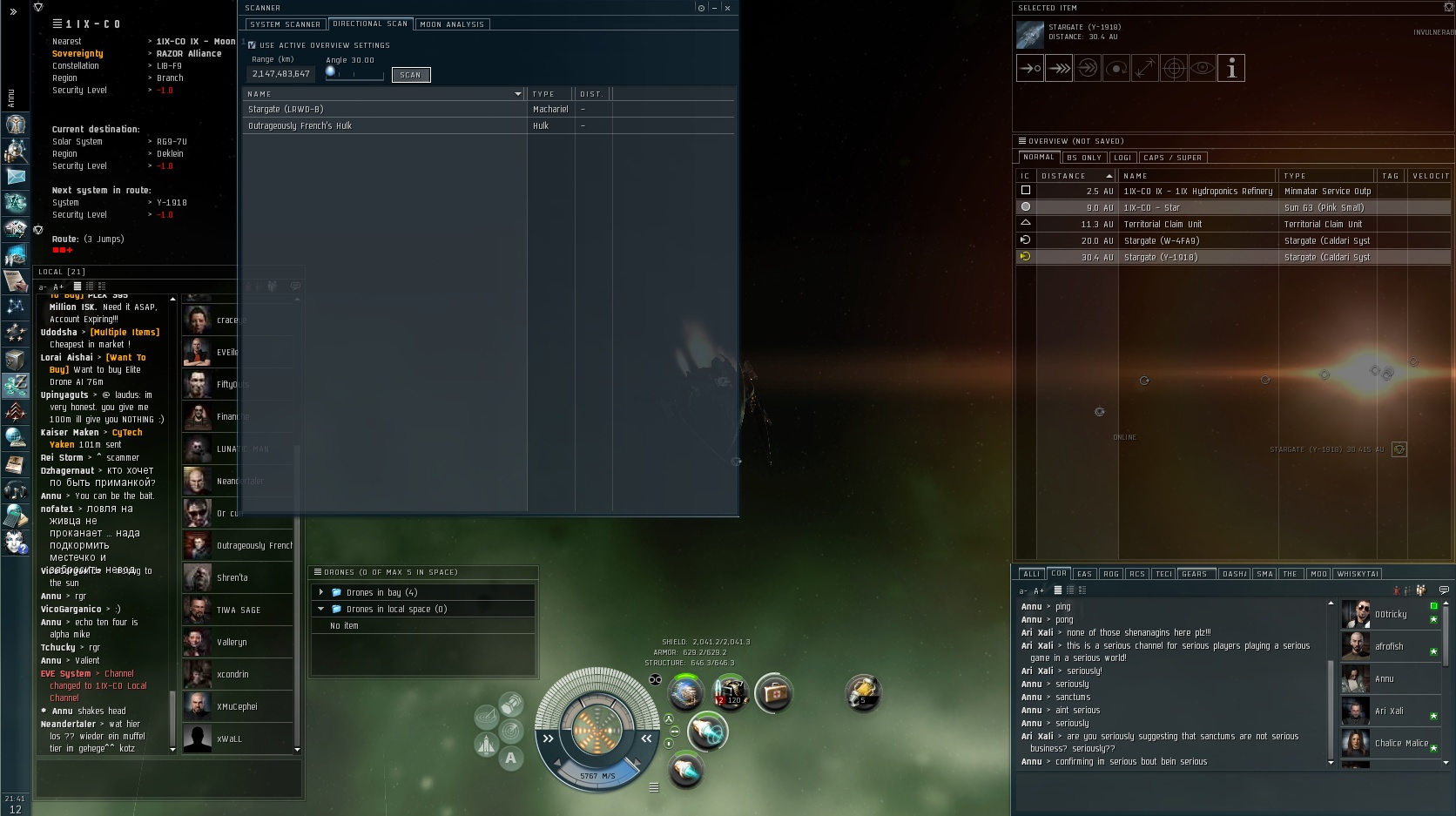
Task: Click the scan Range (km) input field
Action: [281, 74]
